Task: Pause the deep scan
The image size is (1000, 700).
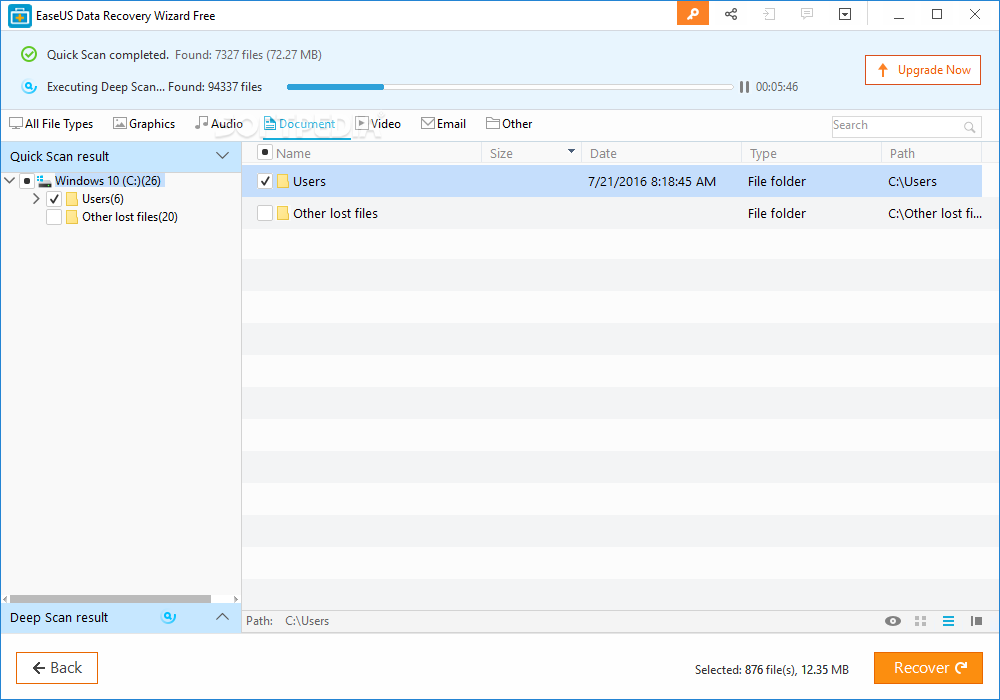Action: (744, 87)
